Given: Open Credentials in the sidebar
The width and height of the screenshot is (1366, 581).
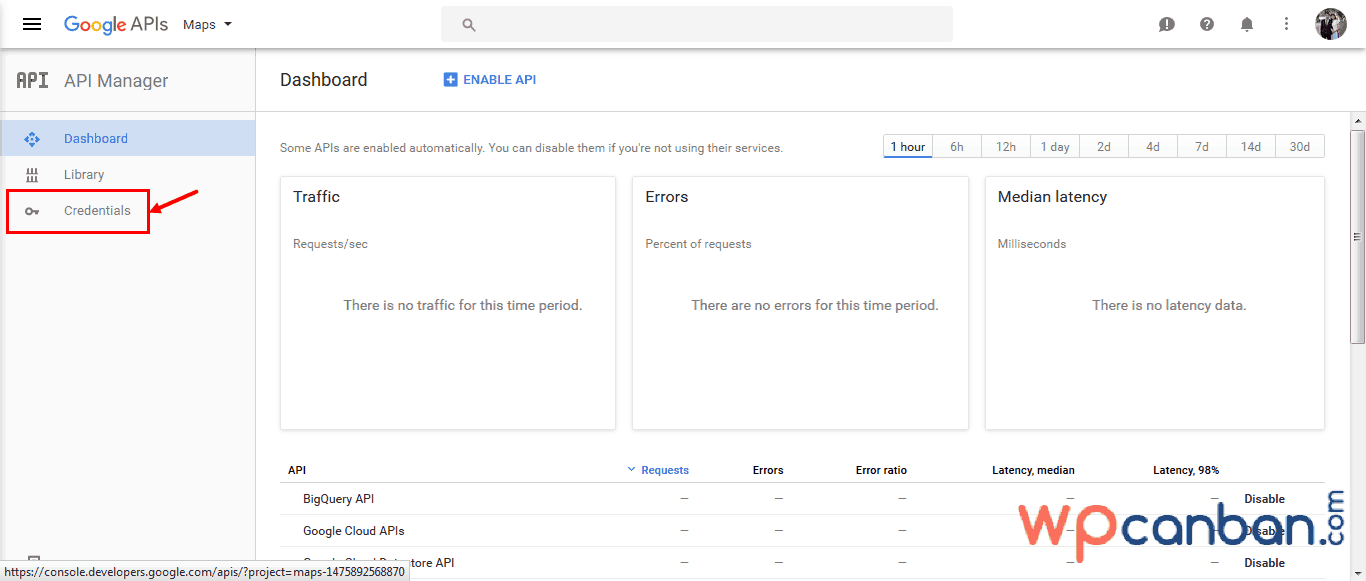Looking at the screenshot, I should [x=97, y=211].
